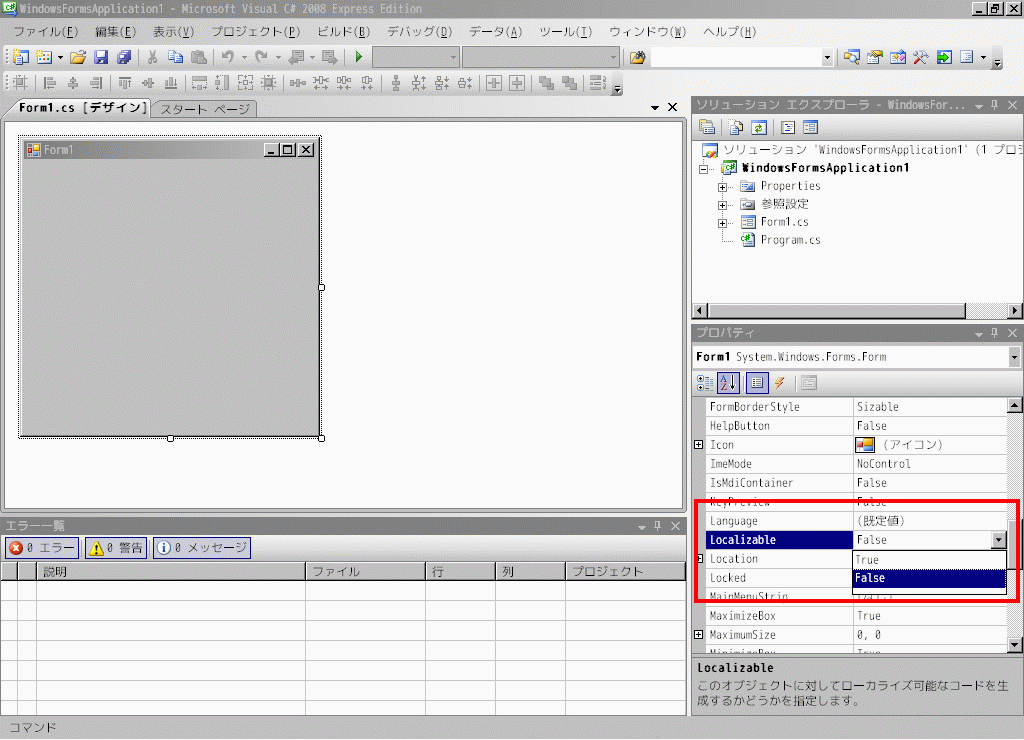1024x740 pixels.
Task: Click the Align Lefts layout icon
Action: (50, 83)
